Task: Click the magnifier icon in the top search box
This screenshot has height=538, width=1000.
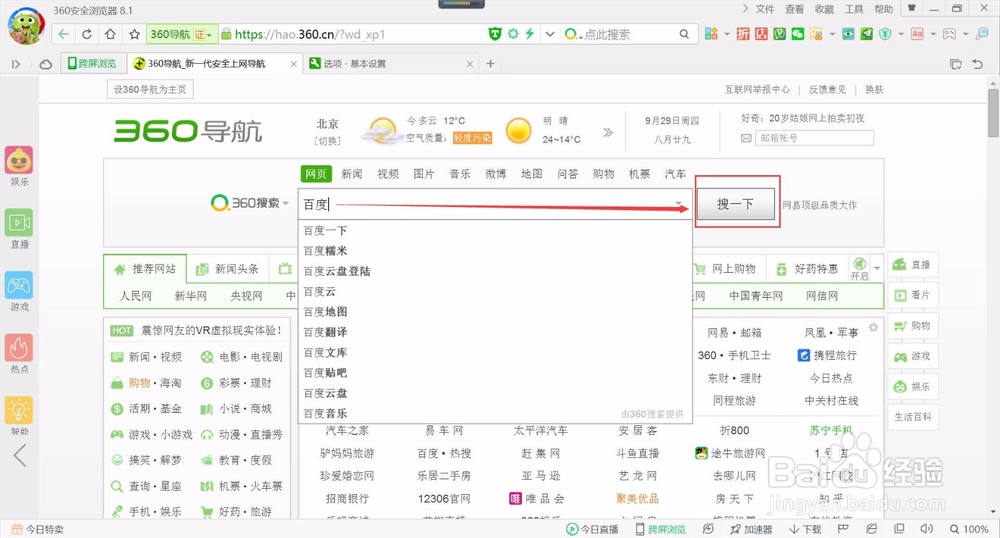Action: point(684,34)
